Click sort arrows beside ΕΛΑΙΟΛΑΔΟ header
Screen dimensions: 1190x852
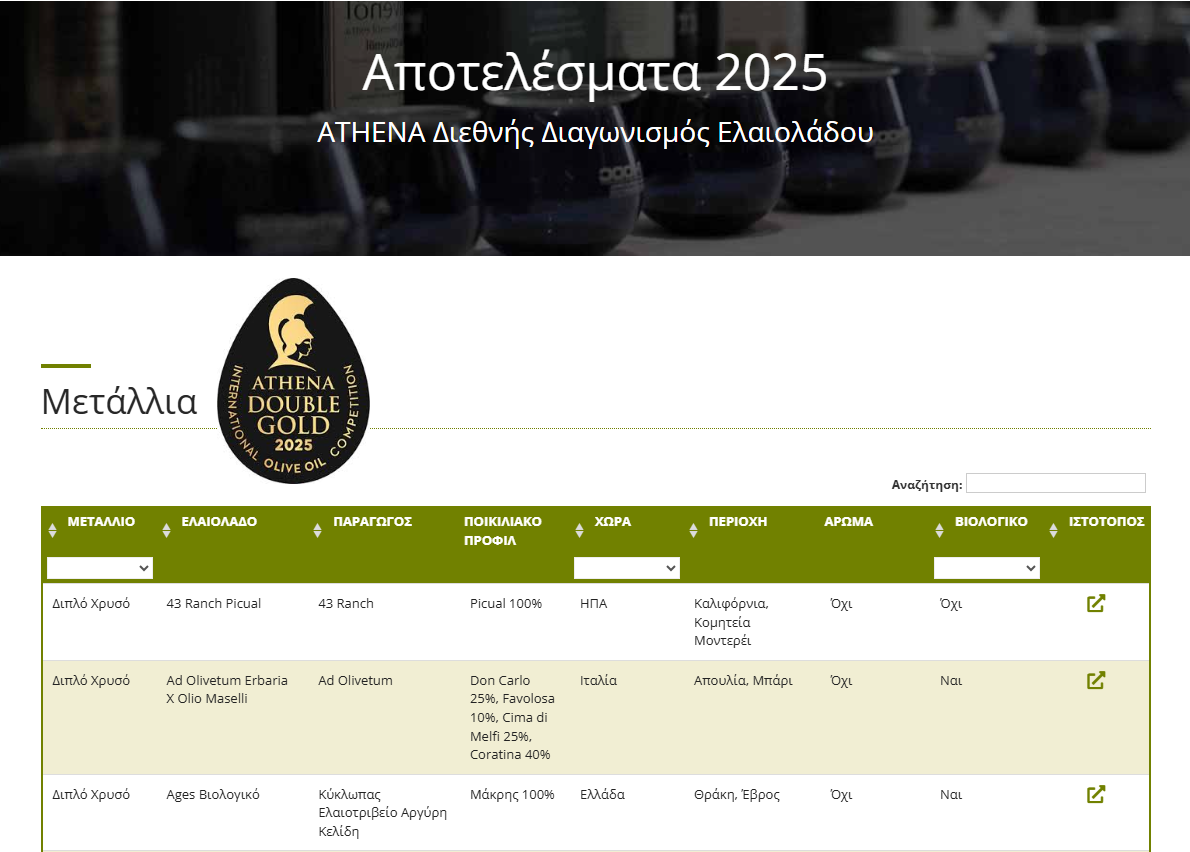pos(166,530)
